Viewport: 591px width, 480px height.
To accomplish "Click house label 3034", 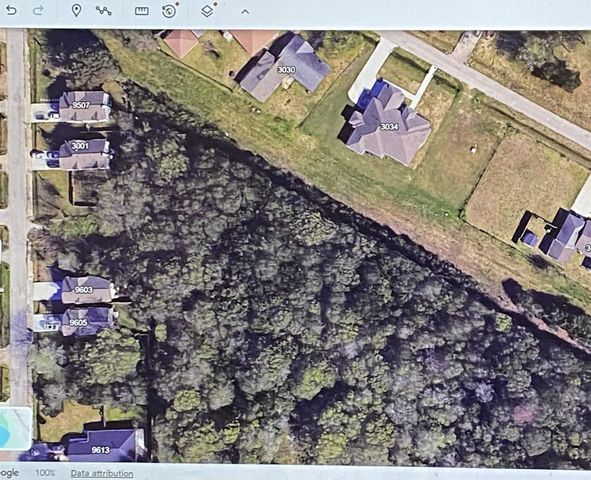I will (x=389, y=127).
